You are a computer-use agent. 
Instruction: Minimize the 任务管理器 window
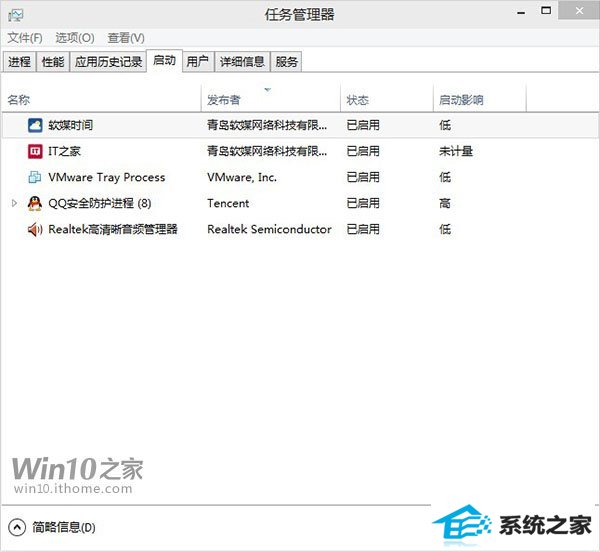click(521, 11)
